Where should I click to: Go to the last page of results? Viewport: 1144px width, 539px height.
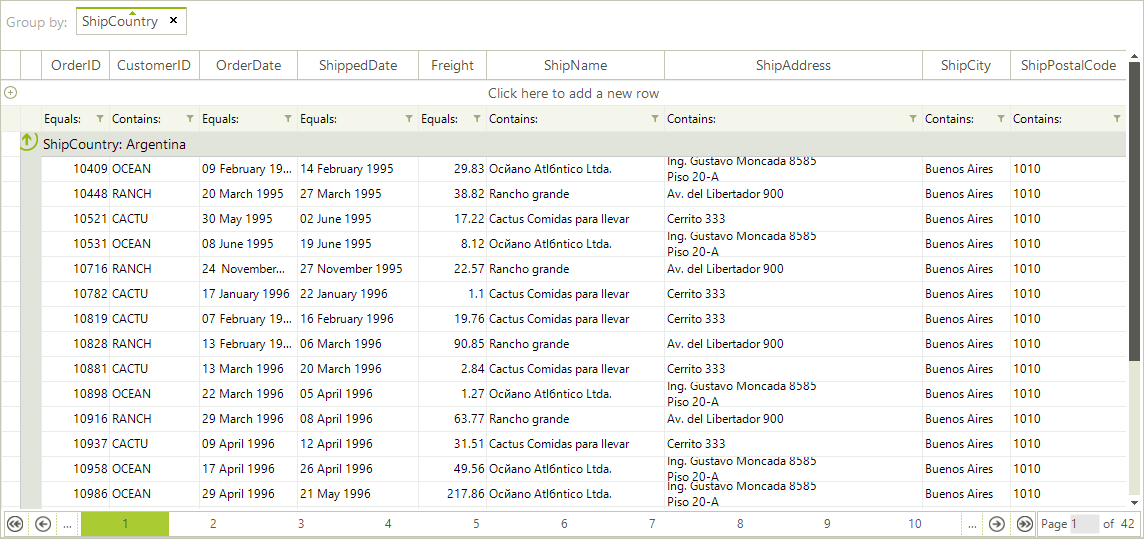pos(1025,524)
